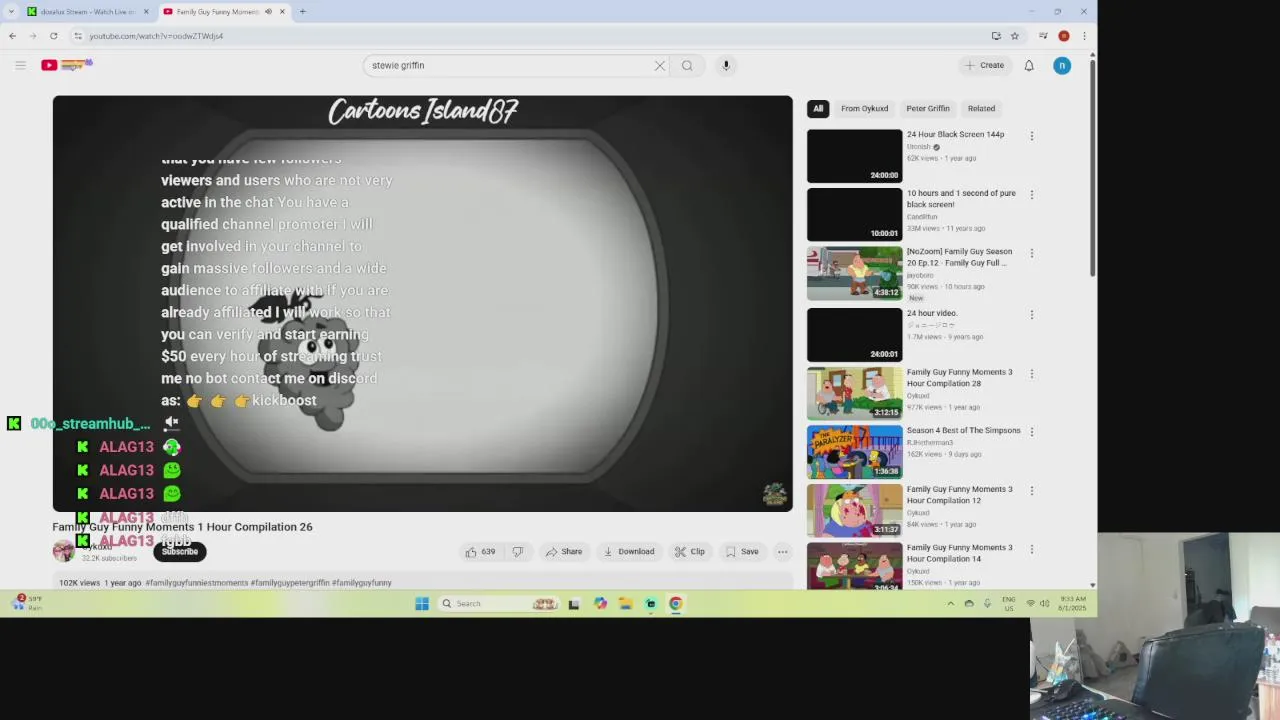1280x720 pixels.
Task: Select the From Oykuxd chip
Action: pos(864,108)
